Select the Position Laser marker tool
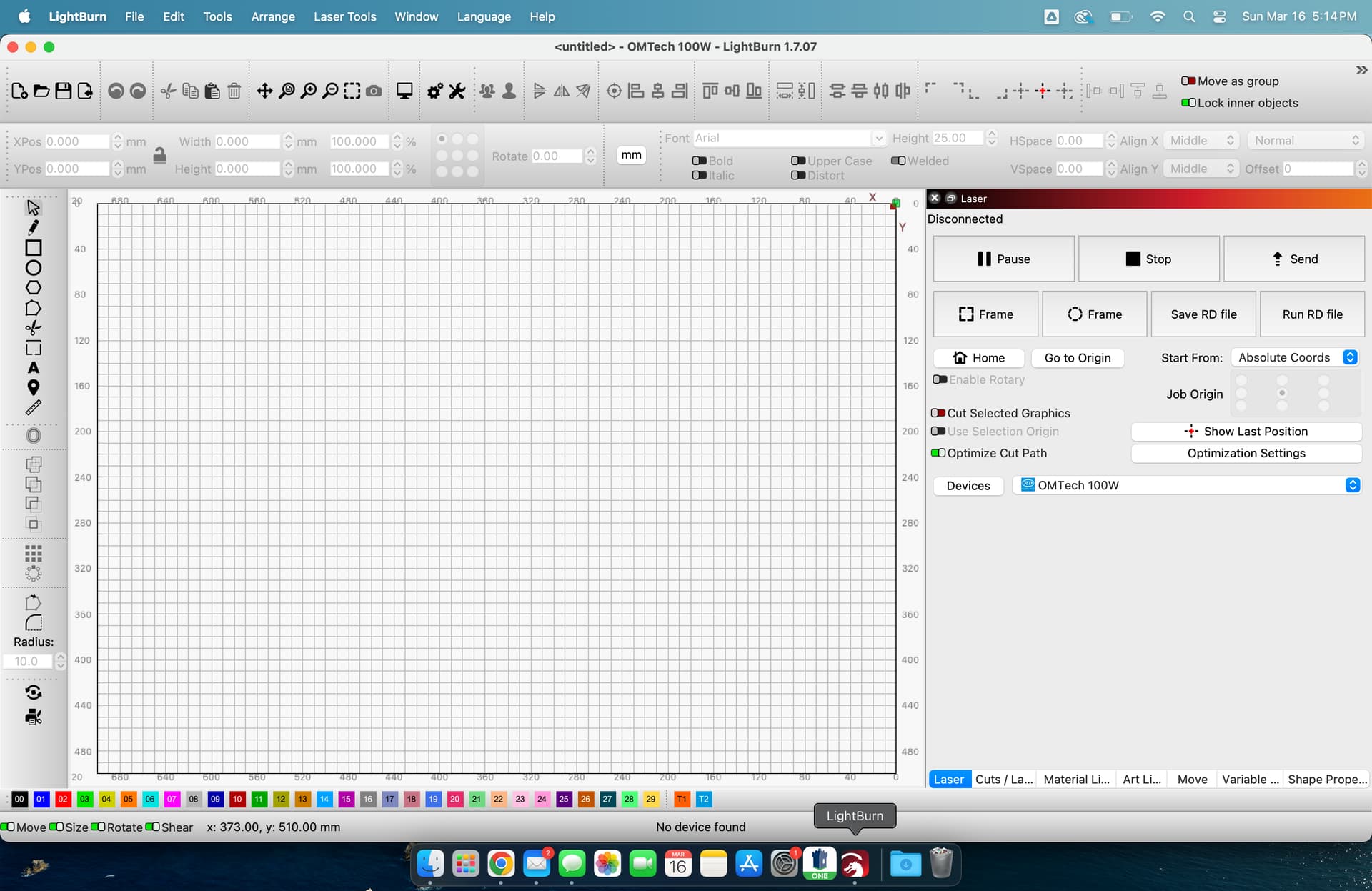Screen dimensions: 1372x891 point(33,387)
